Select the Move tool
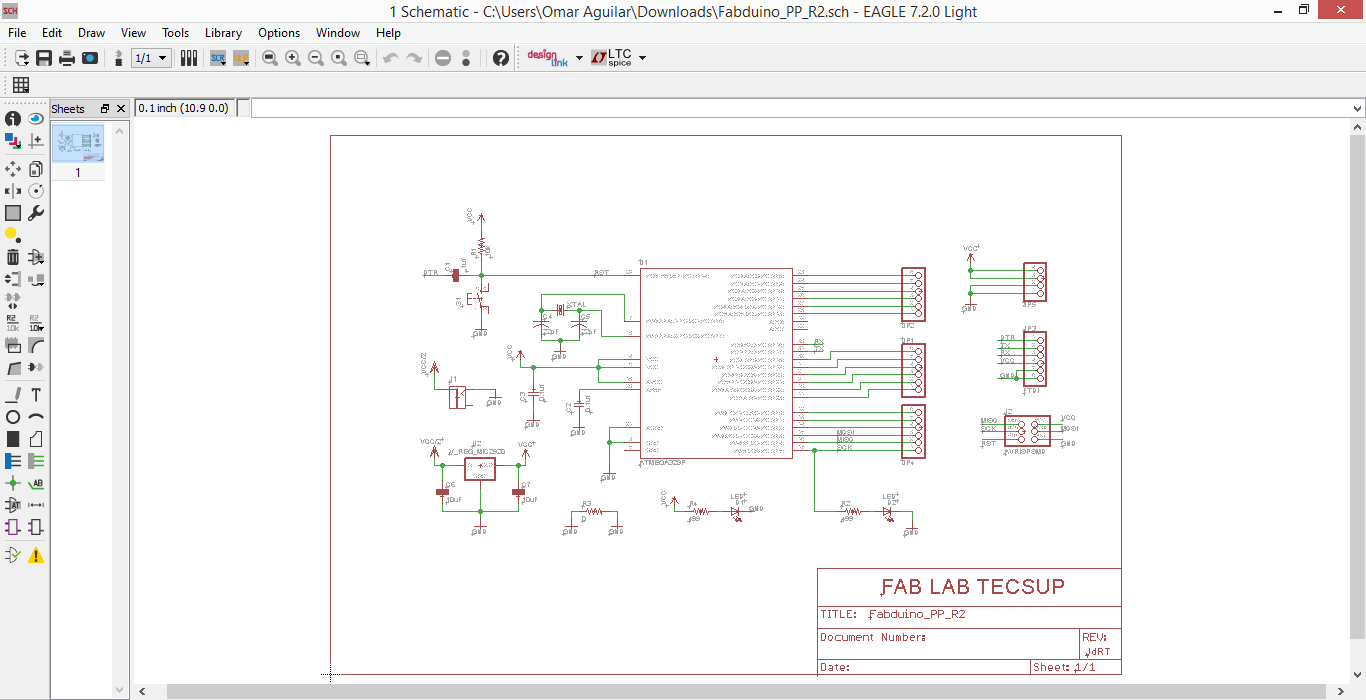This screenshot has height=700, width=1366. point(13,169)
